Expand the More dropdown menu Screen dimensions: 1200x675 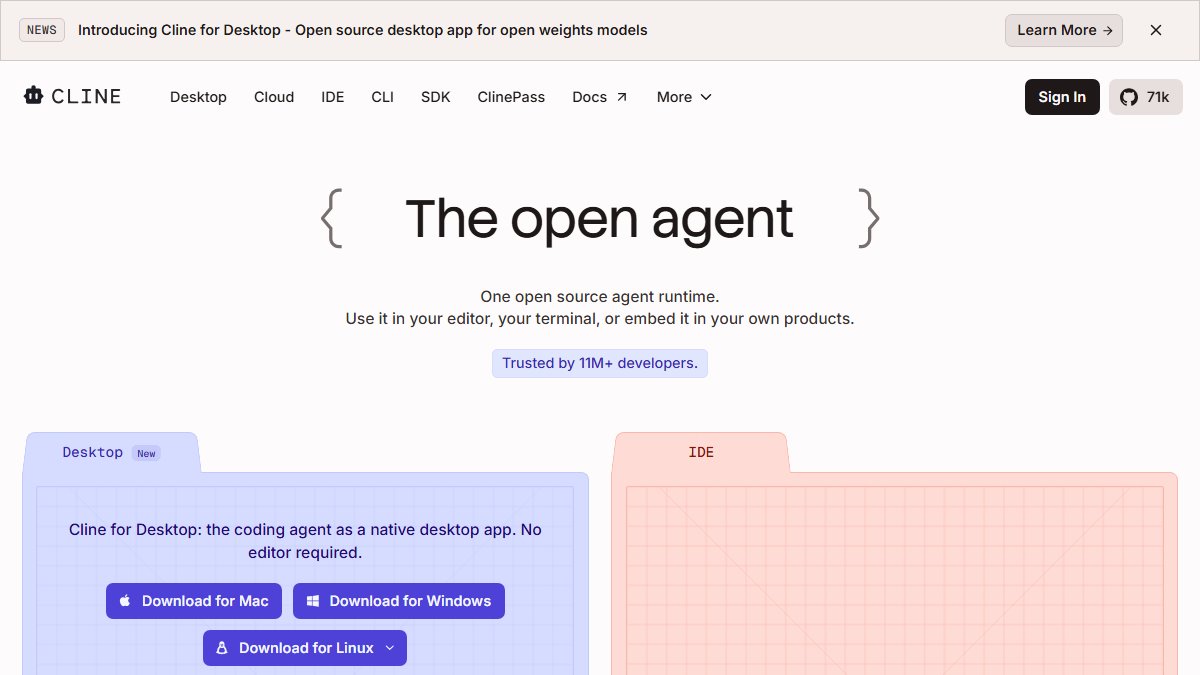coord(685,97)
